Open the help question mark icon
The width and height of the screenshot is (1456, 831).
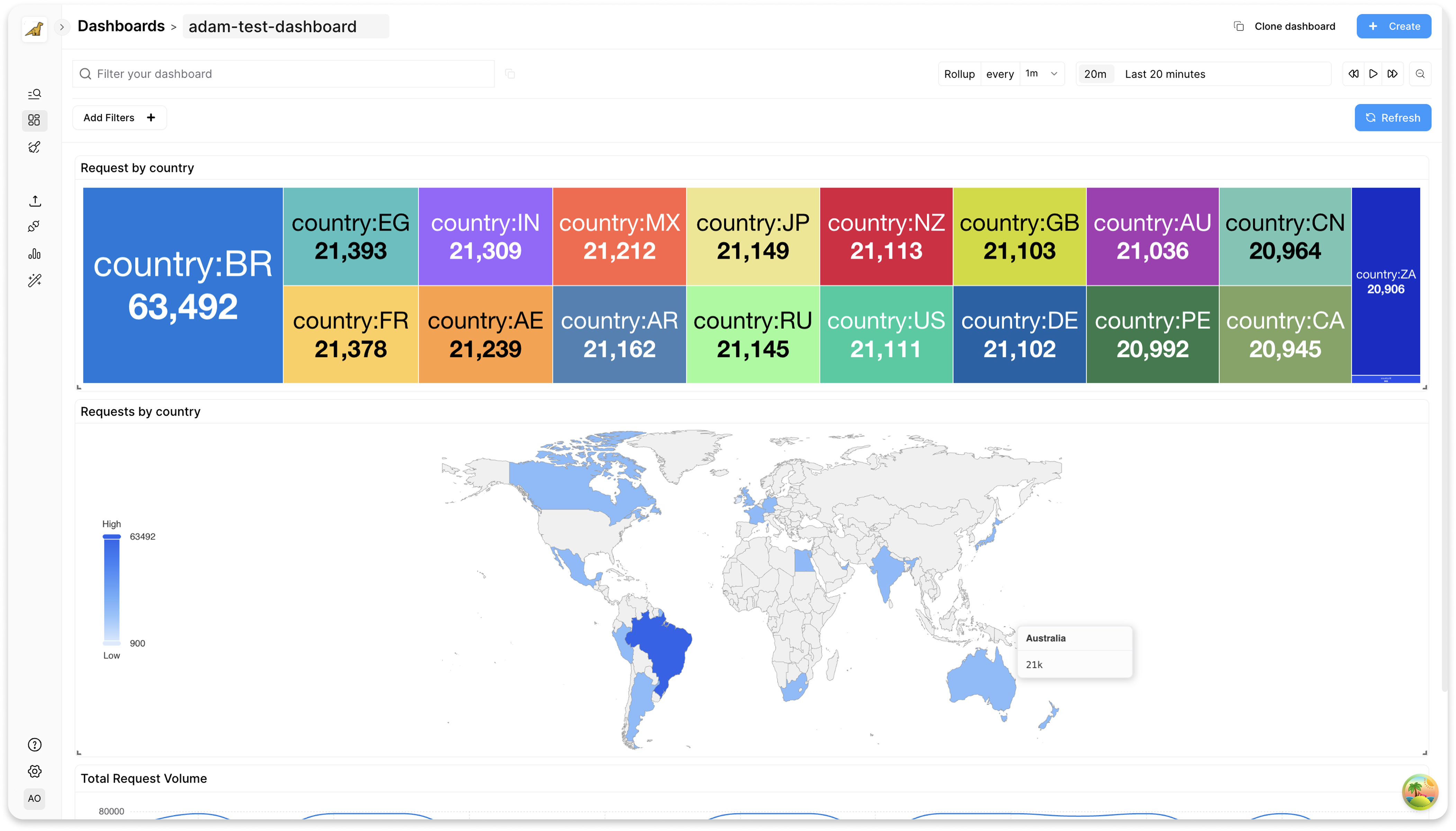[34, 745]
